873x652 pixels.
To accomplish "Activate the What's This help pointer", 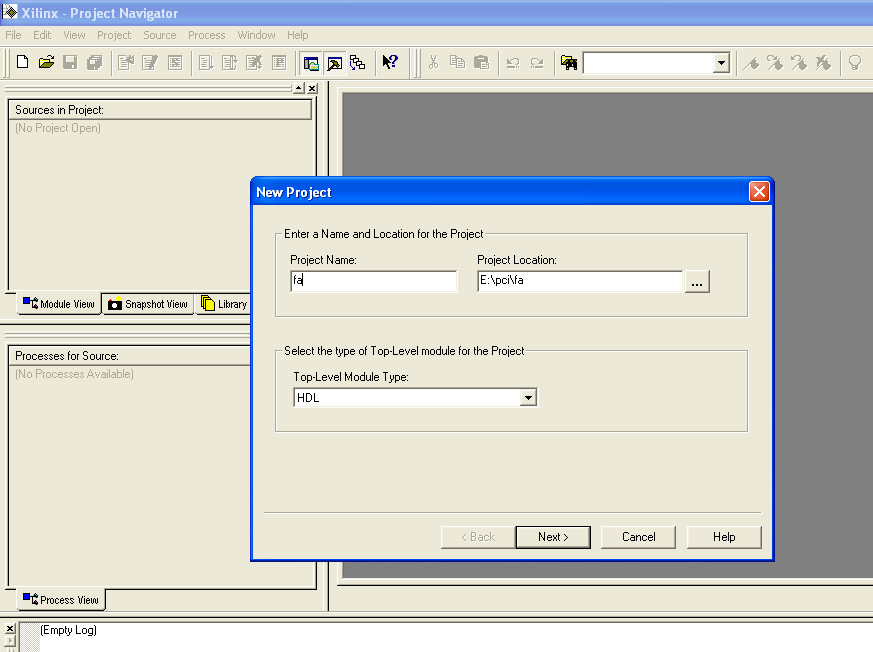I will pos(390,62).
